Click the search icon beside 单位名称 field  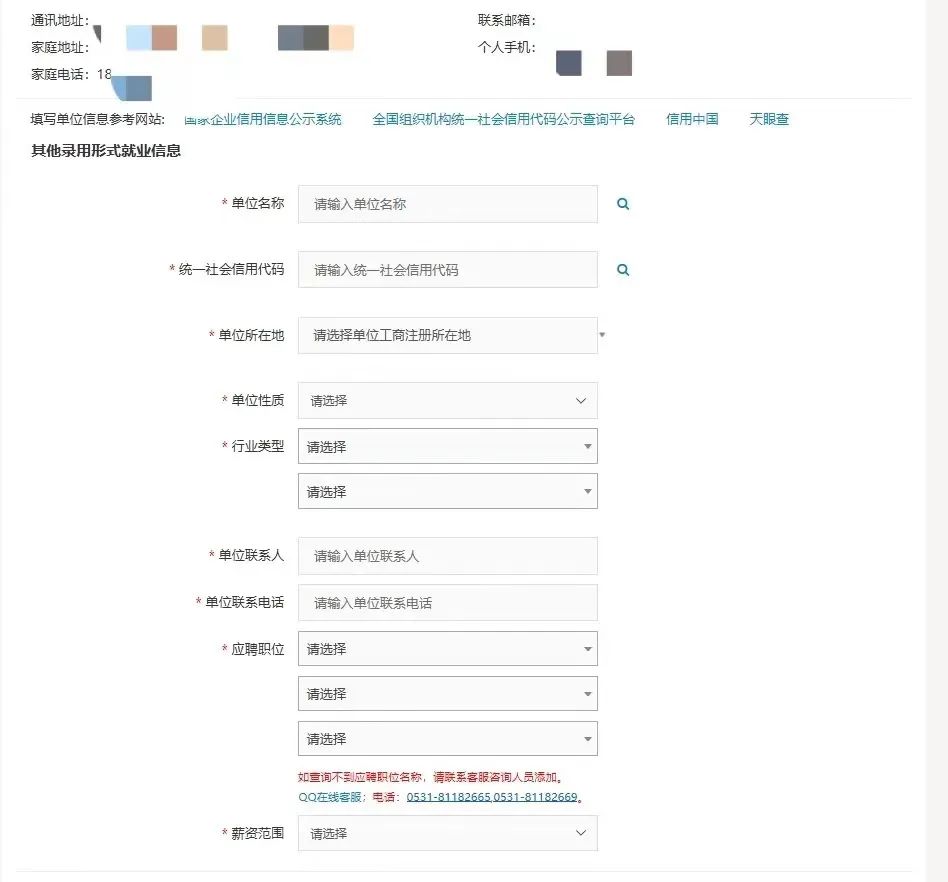click(622, 203)
